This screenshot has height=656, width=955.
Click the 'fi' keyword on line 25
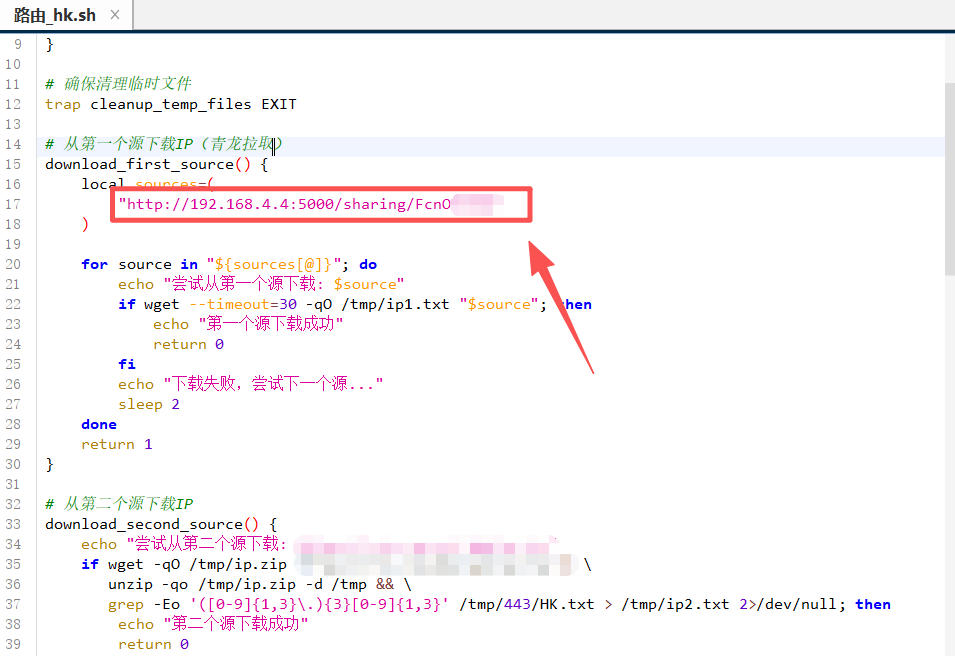click(126, 364)
